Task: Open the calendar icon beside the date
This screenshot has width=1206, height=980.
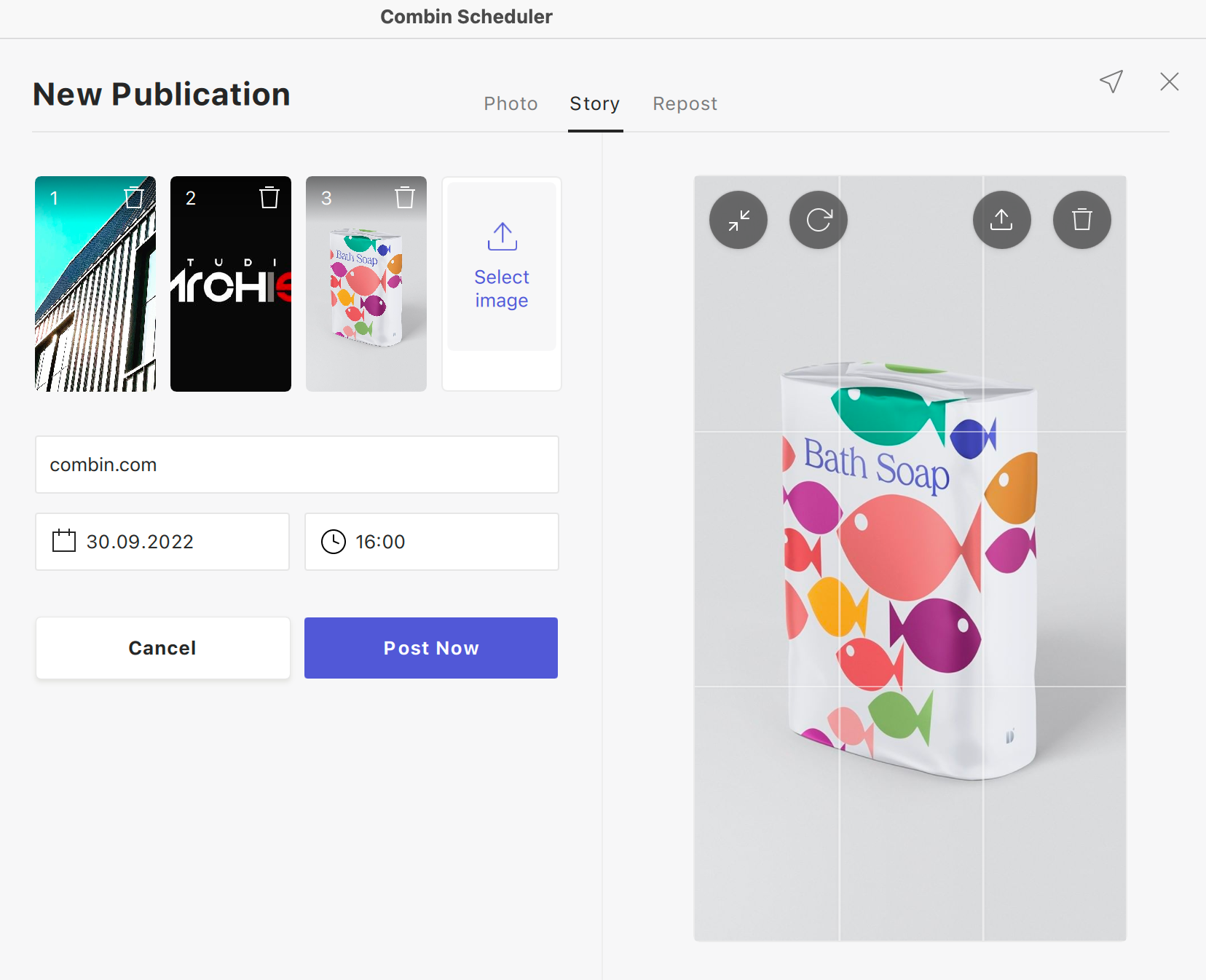Action: (x=63, y=541)
